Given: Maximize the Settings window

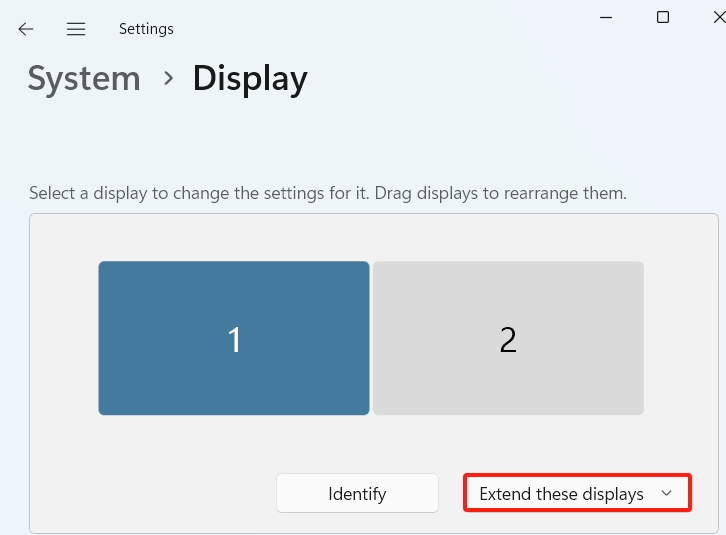Looking at the screenshot, I should [x=663, y=17].
